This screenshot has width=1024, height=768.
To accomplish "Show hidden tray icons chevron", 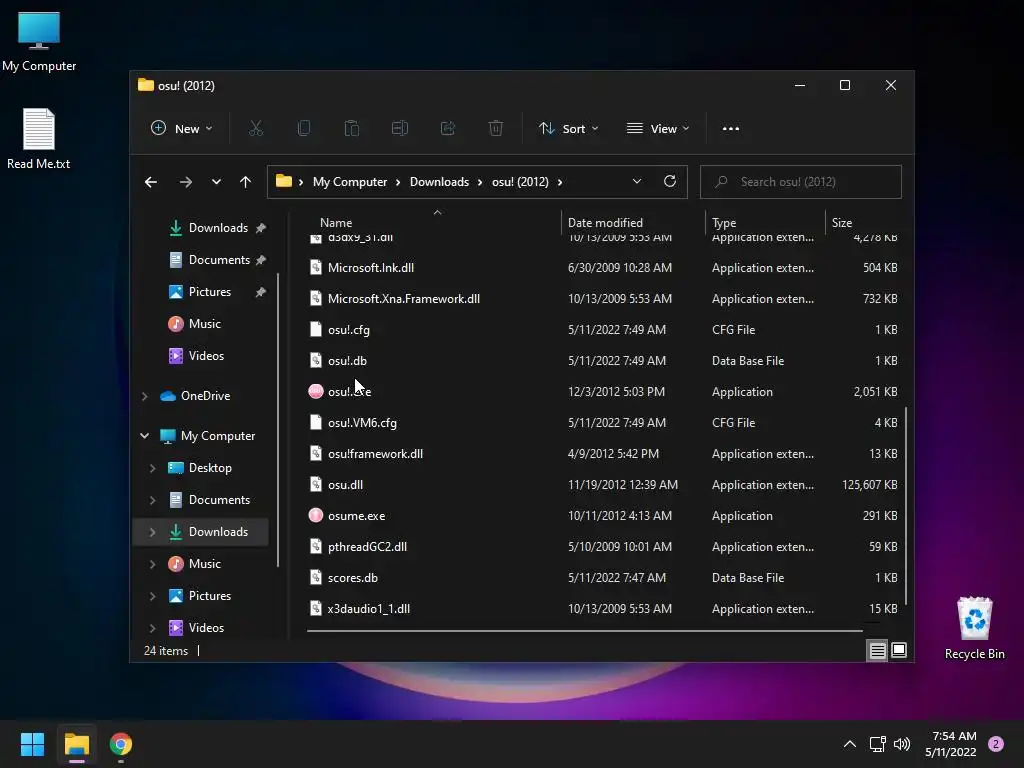I will pos(850,744).
